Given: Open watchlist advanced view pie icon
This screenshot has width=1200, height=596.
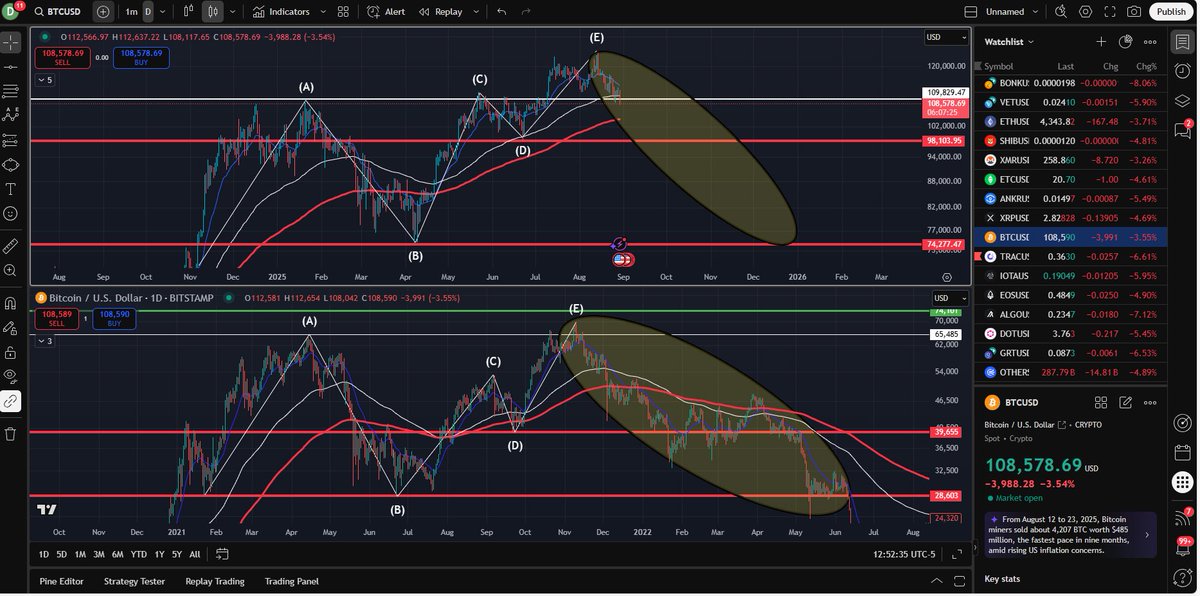Looking at the screenshot, I should pos(1125,42).
